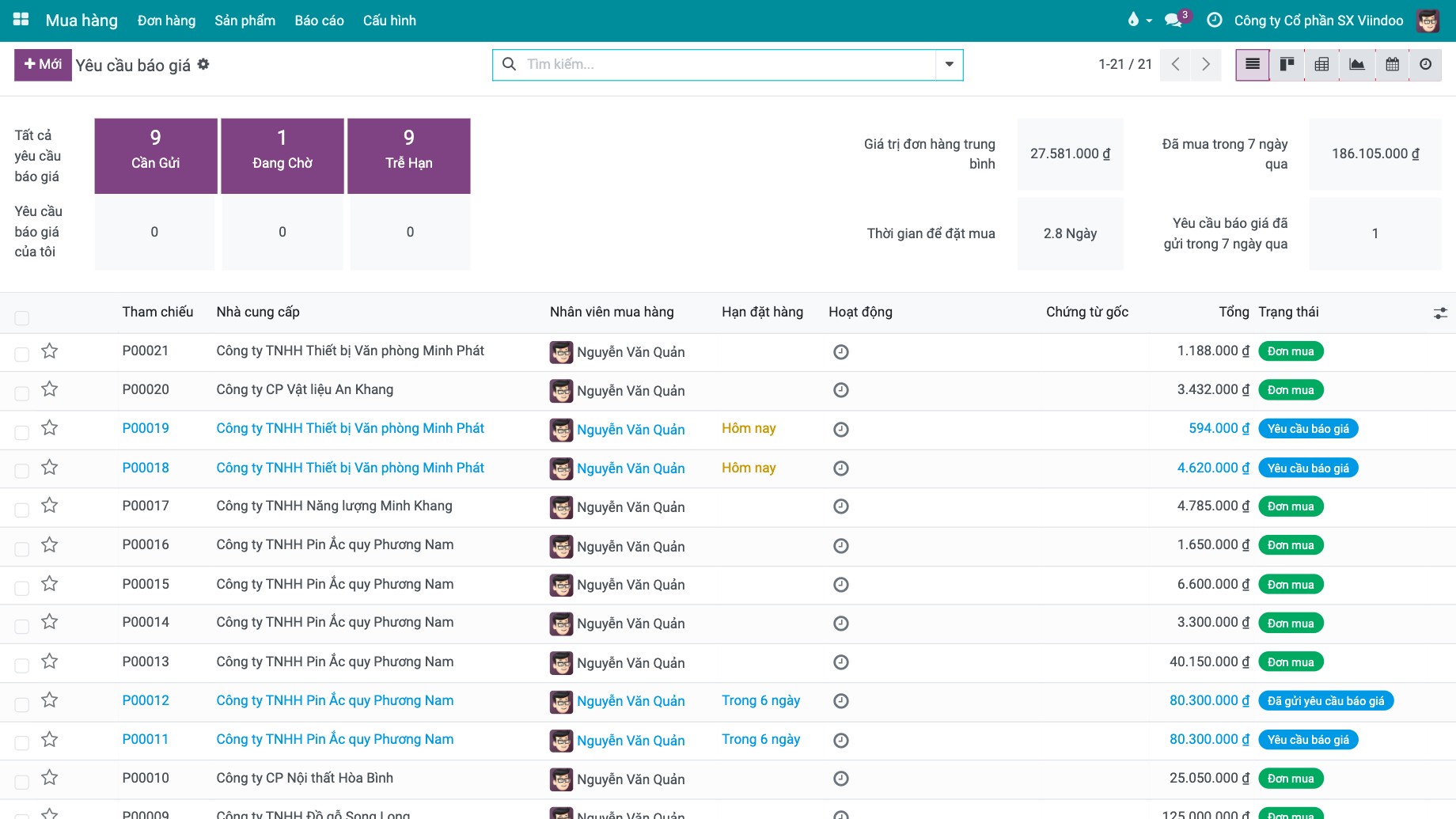Expand the search options dropdown arrow

950,65
